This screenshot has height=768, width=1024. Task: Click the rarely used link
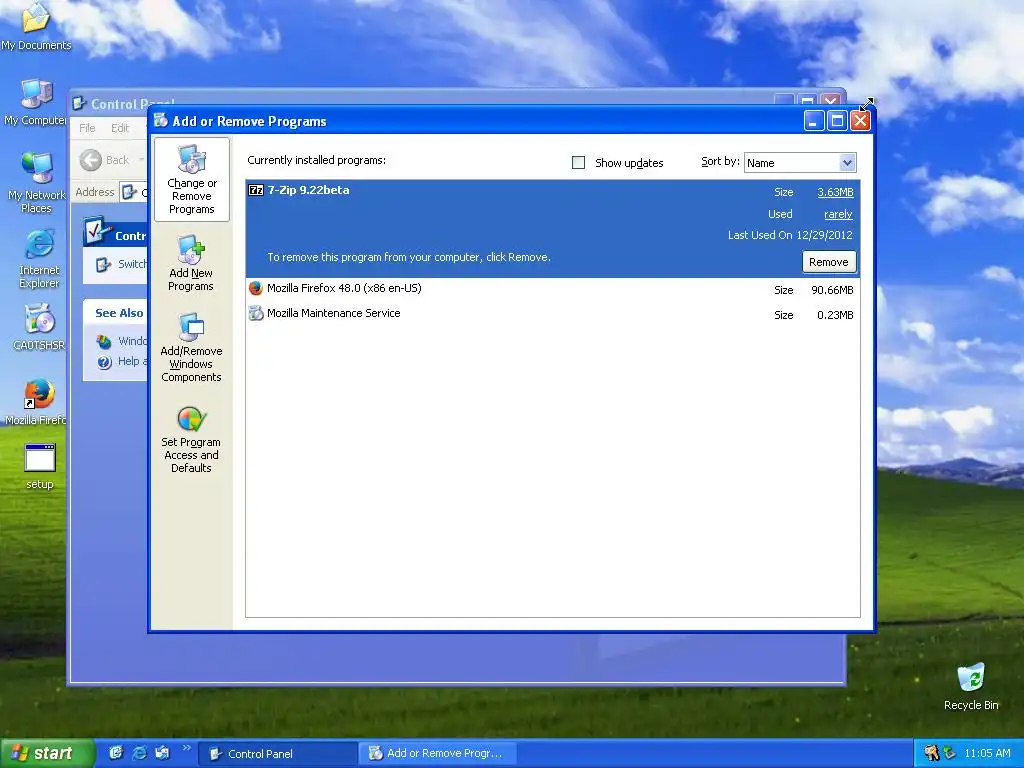coord(838,214)
